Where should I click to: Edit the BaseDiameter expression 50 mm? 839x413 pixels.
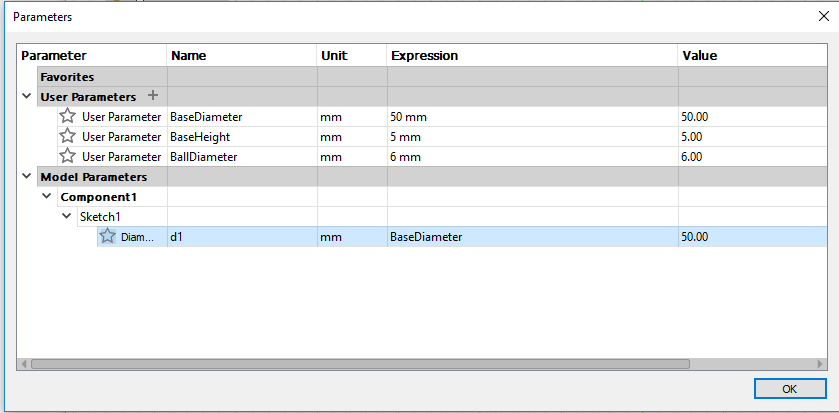pos(532,117)
